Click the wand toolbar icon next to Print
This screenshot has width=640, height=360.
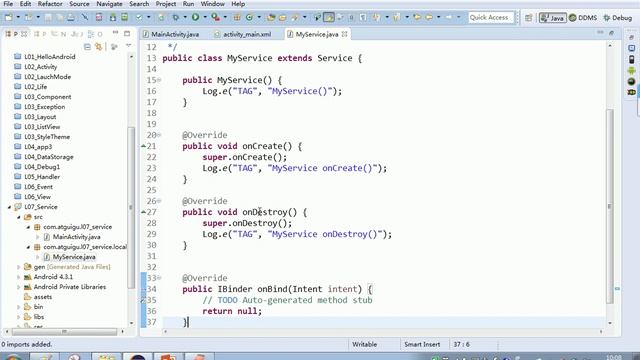(x=84, y=17)
